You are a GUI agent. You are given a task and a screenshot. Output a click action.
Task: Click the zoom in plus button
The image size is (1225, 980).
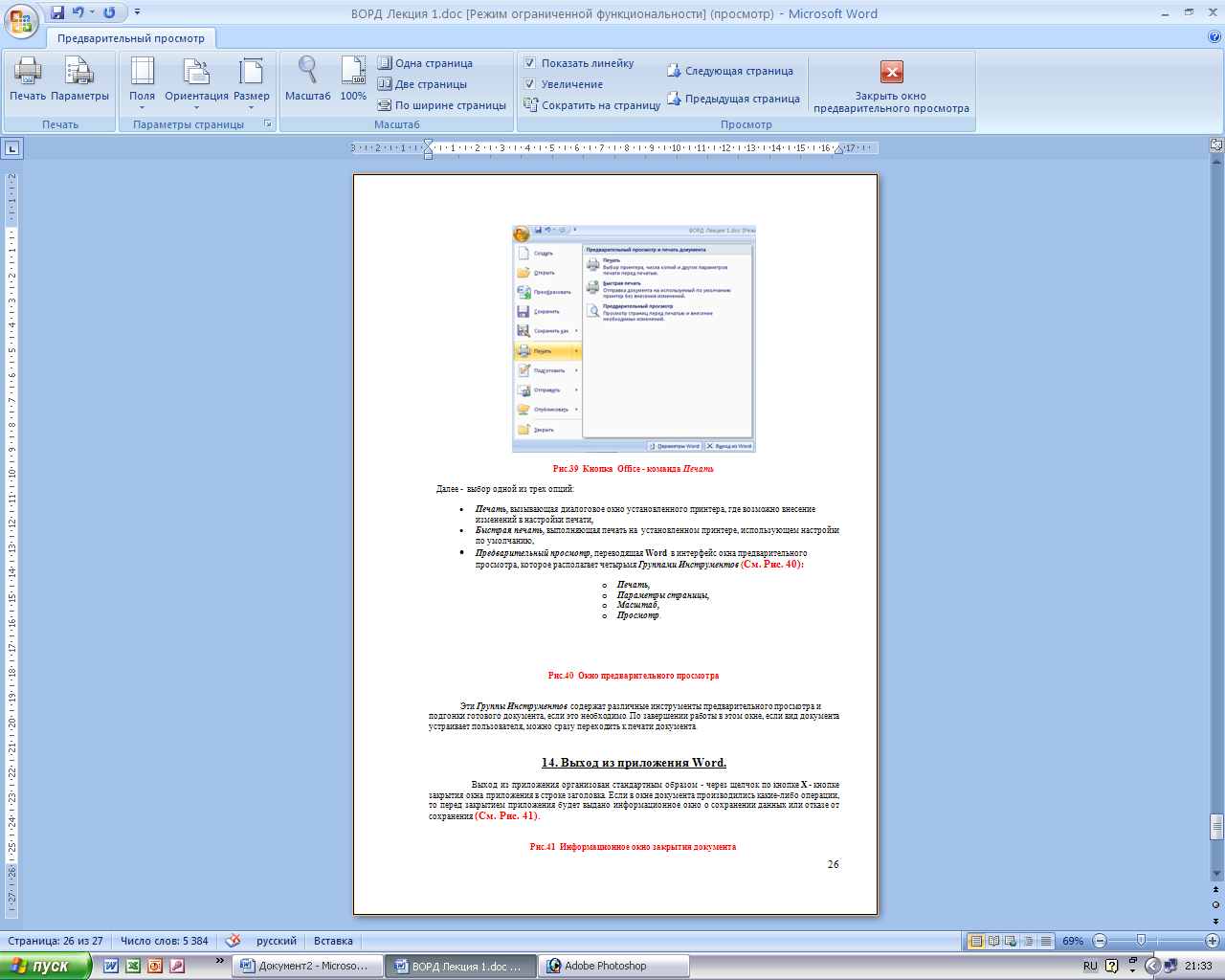pyautogui.click(x=1213, y=941)
